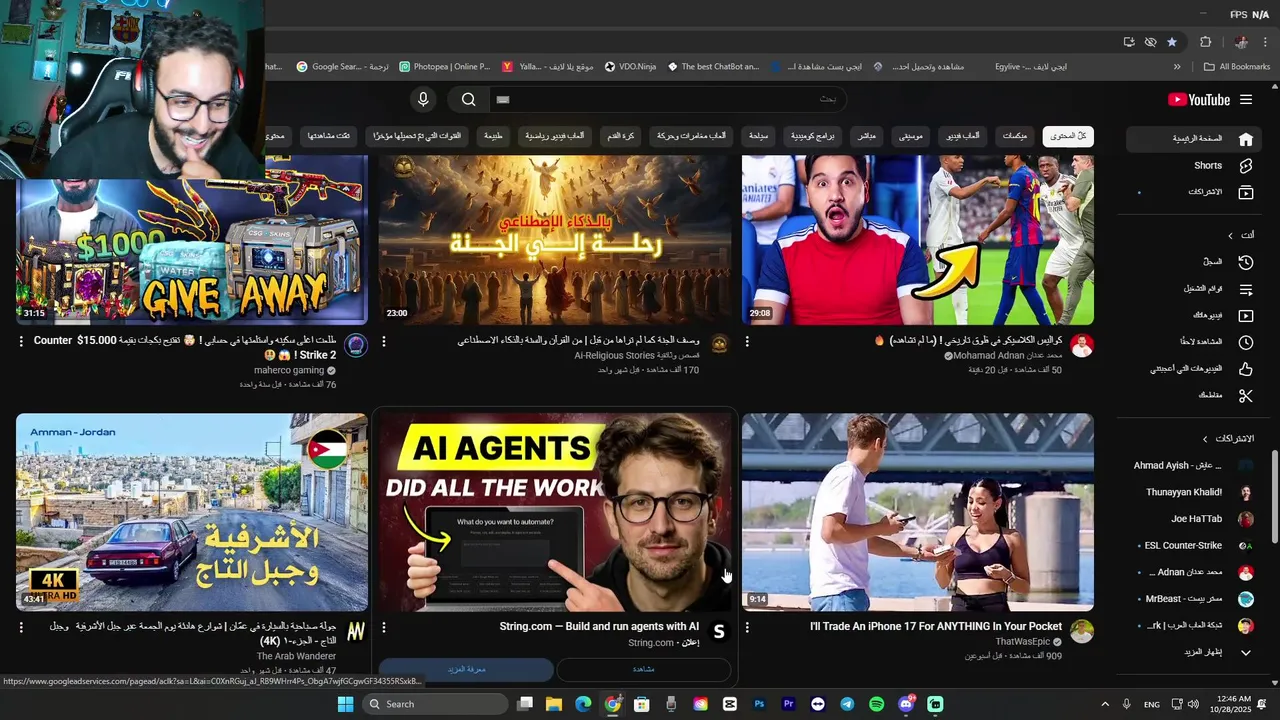Open the String.com advertiser avatar
The width and height of the screenshot is (1280, 720).
718,632
